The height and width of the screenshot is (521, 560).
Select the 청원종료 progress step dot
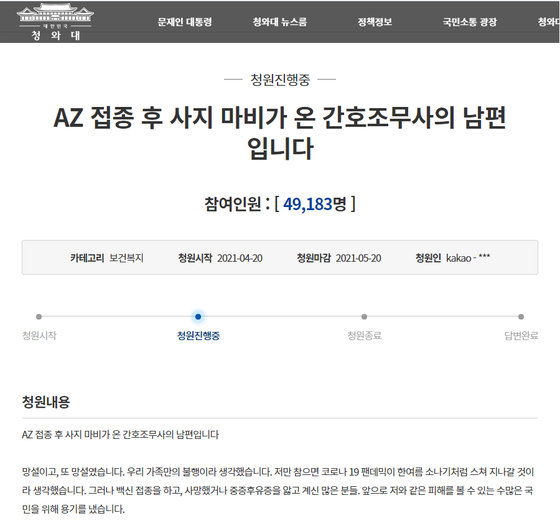pos(364,316)
